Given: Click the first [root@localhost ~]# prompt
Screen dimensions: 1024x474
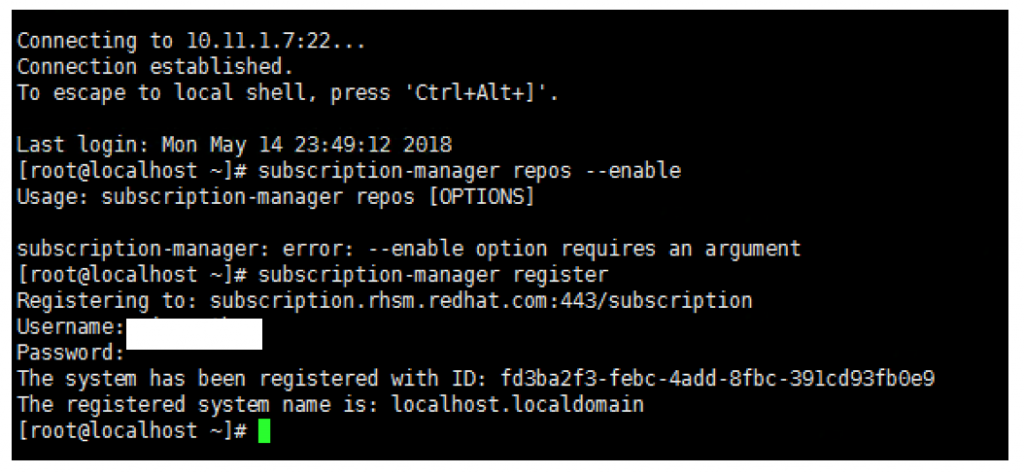Looking at the screenshot, I should [x=132, y=171].
